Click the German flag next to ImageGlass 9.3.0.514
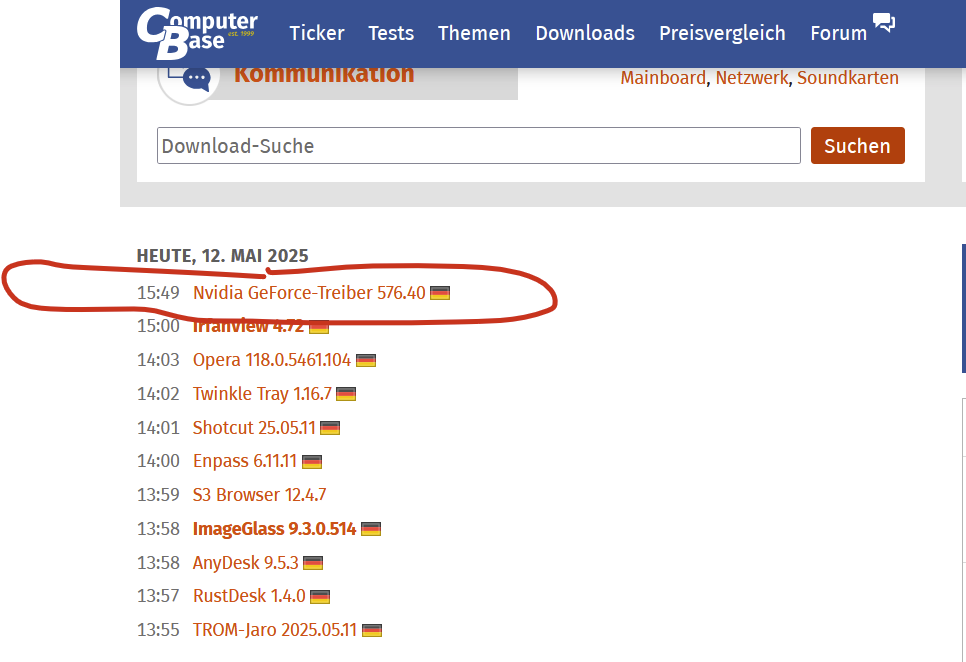 click(x=371, y=529)
